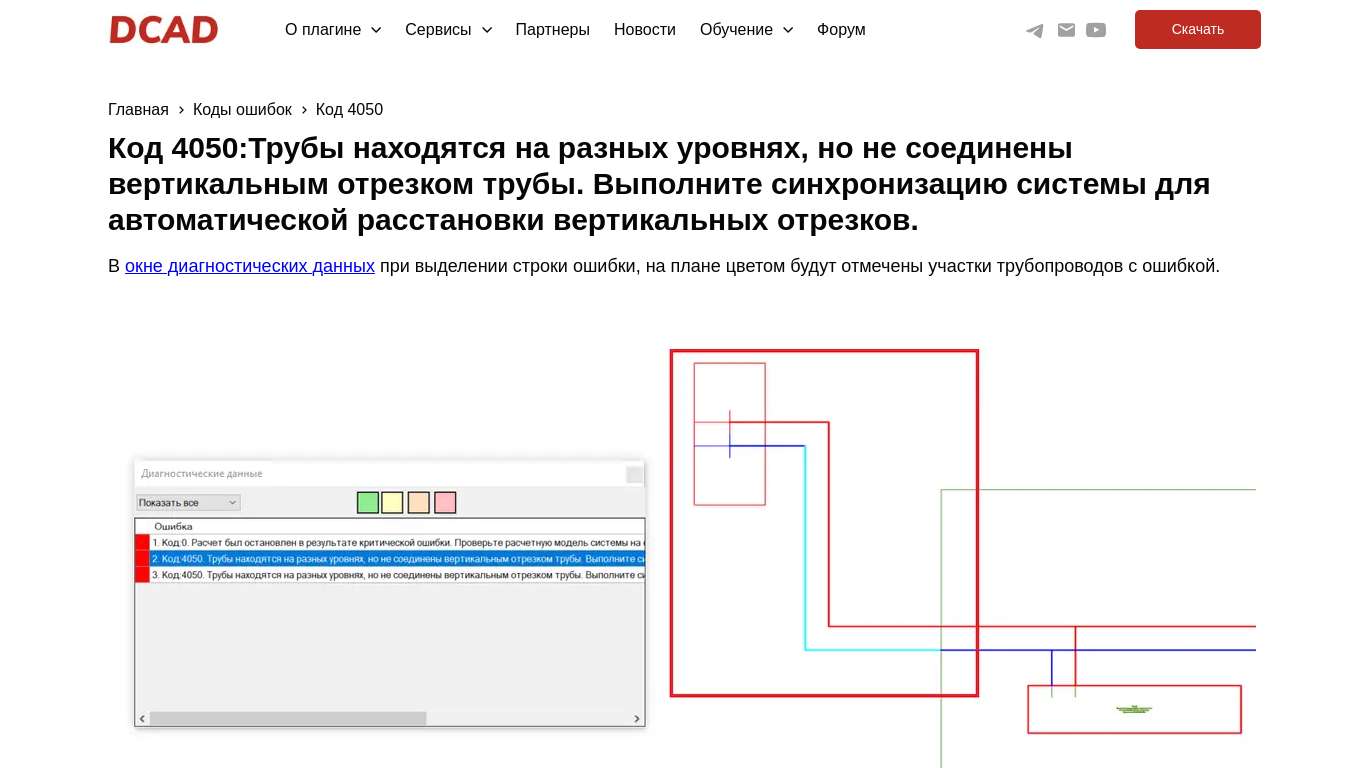Click the DCAD logo

[x=164, y=30]
